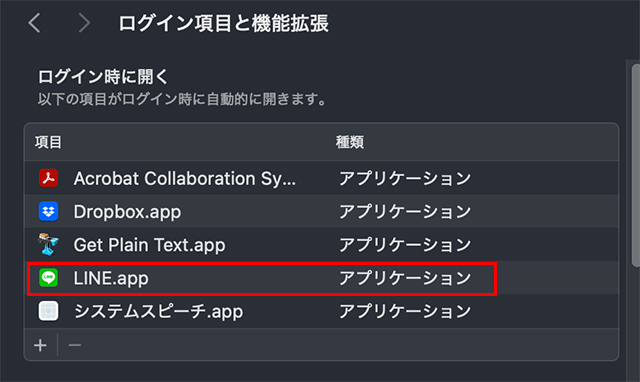
Task: Click the ログイン時に開く heading
Action: point(103,76)
